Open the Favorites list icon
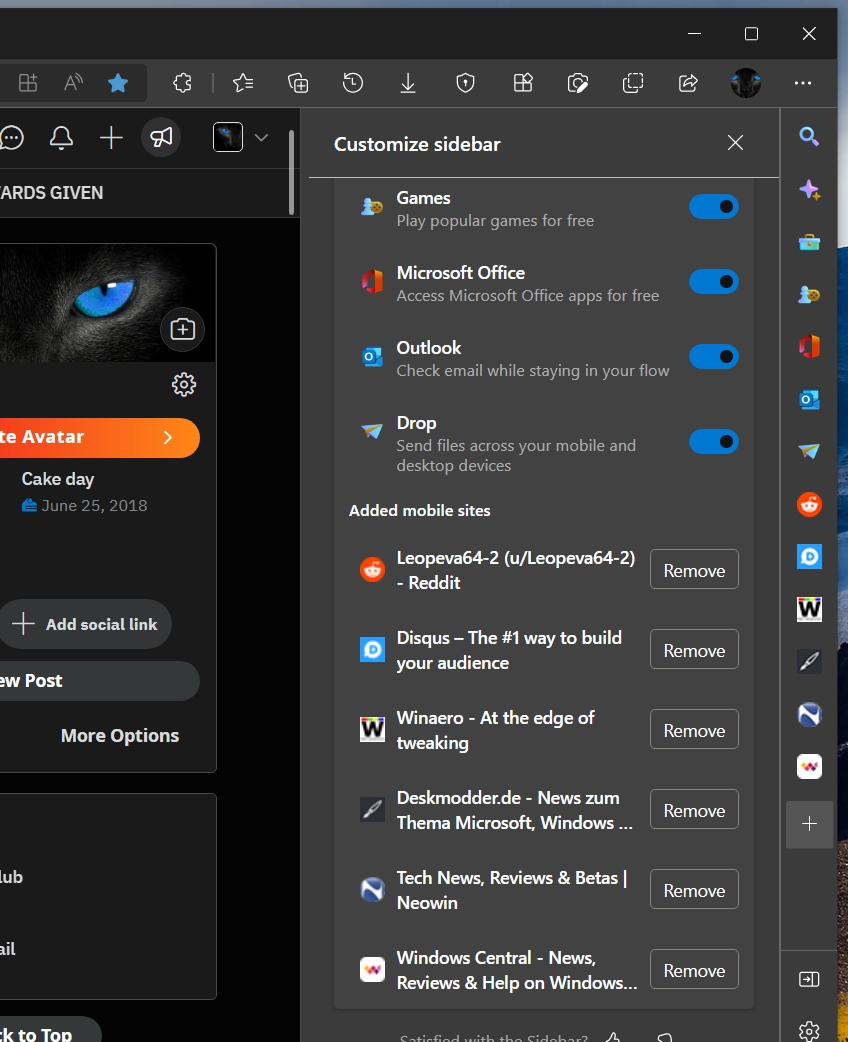Viewport: 848px width, 1042px height. (x=243, y=83)
